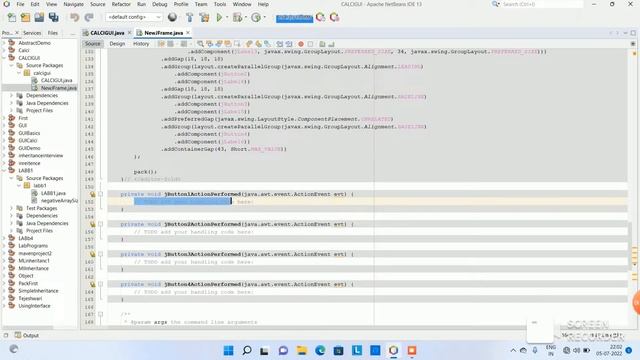Switch to Design view
640x360 pixels.
click(x=117, y=44)
